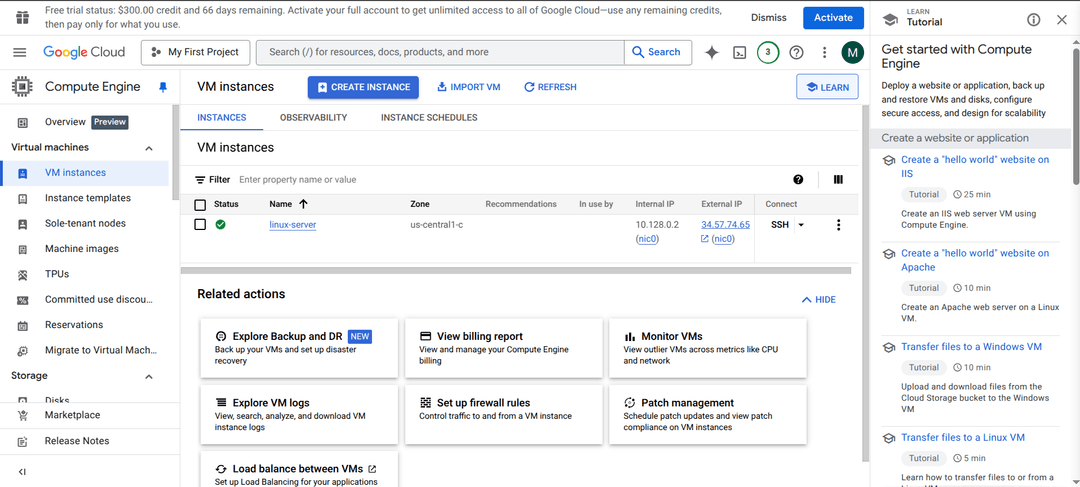Click the Marketplace cart icon
The width and height of the screenshot is (1080, 487).
click(23, 415)
